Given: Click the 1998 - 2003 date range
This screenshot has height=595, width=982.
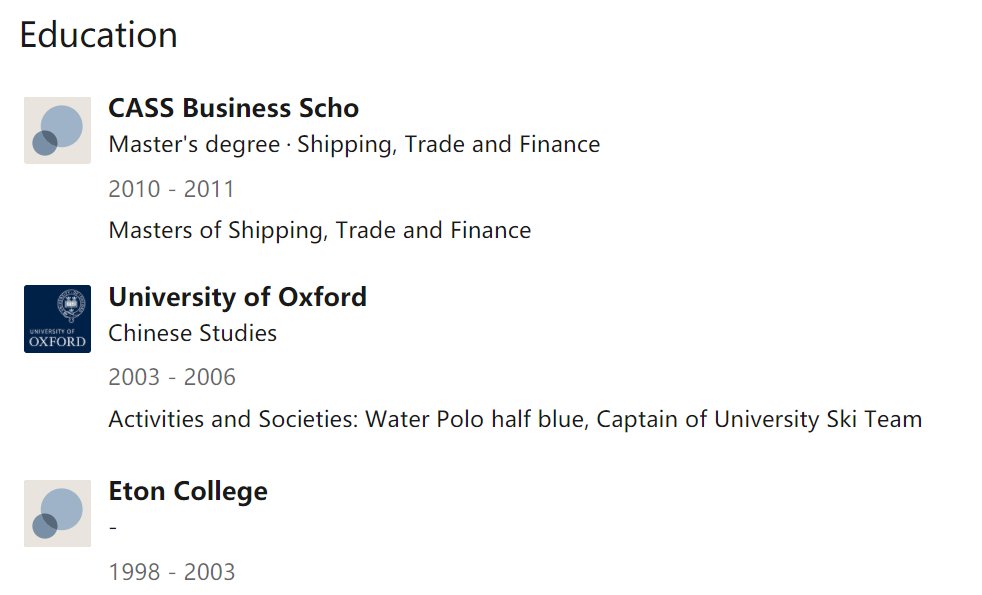Looking at the screenshot, I should click(172, 572).
